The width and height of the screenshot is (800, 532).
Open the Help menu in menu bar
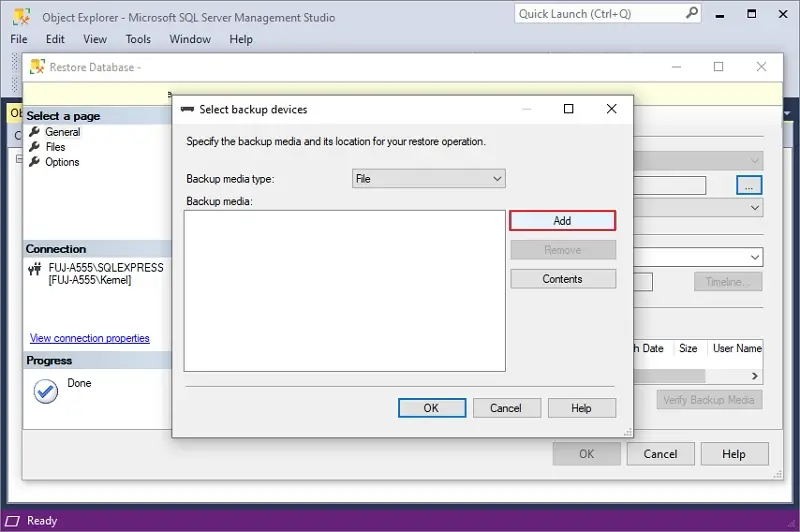point(241,39)
